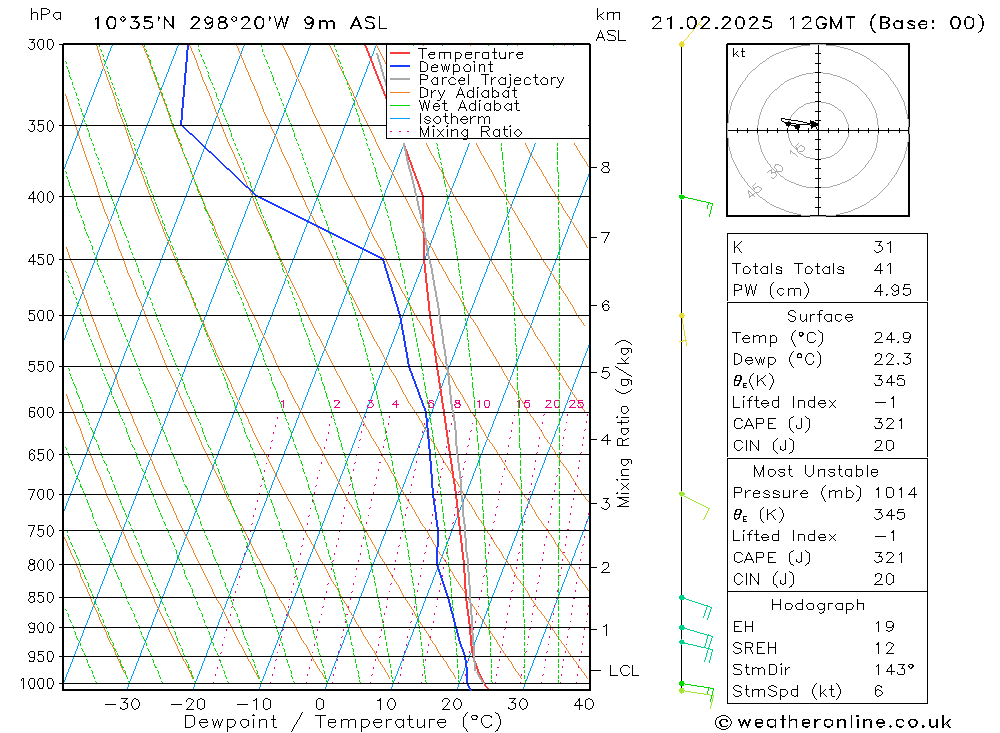The image size is (1000, 733).
Task: Click the K index value 31
Action: [x=883, y=247]
